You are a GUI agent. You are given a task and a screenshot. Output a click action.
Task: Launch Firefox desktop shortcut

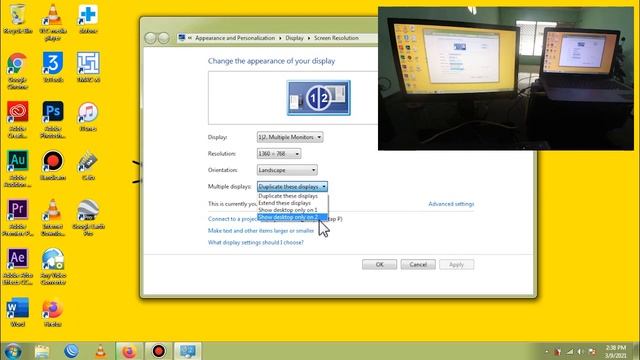click(x=53, y=312)
